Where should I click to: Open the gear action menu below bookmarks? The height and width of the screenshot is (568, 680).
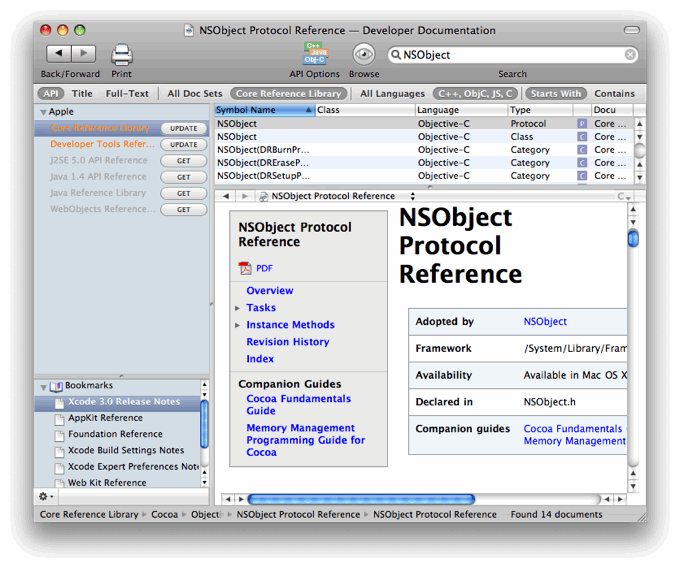click(46, 496)
